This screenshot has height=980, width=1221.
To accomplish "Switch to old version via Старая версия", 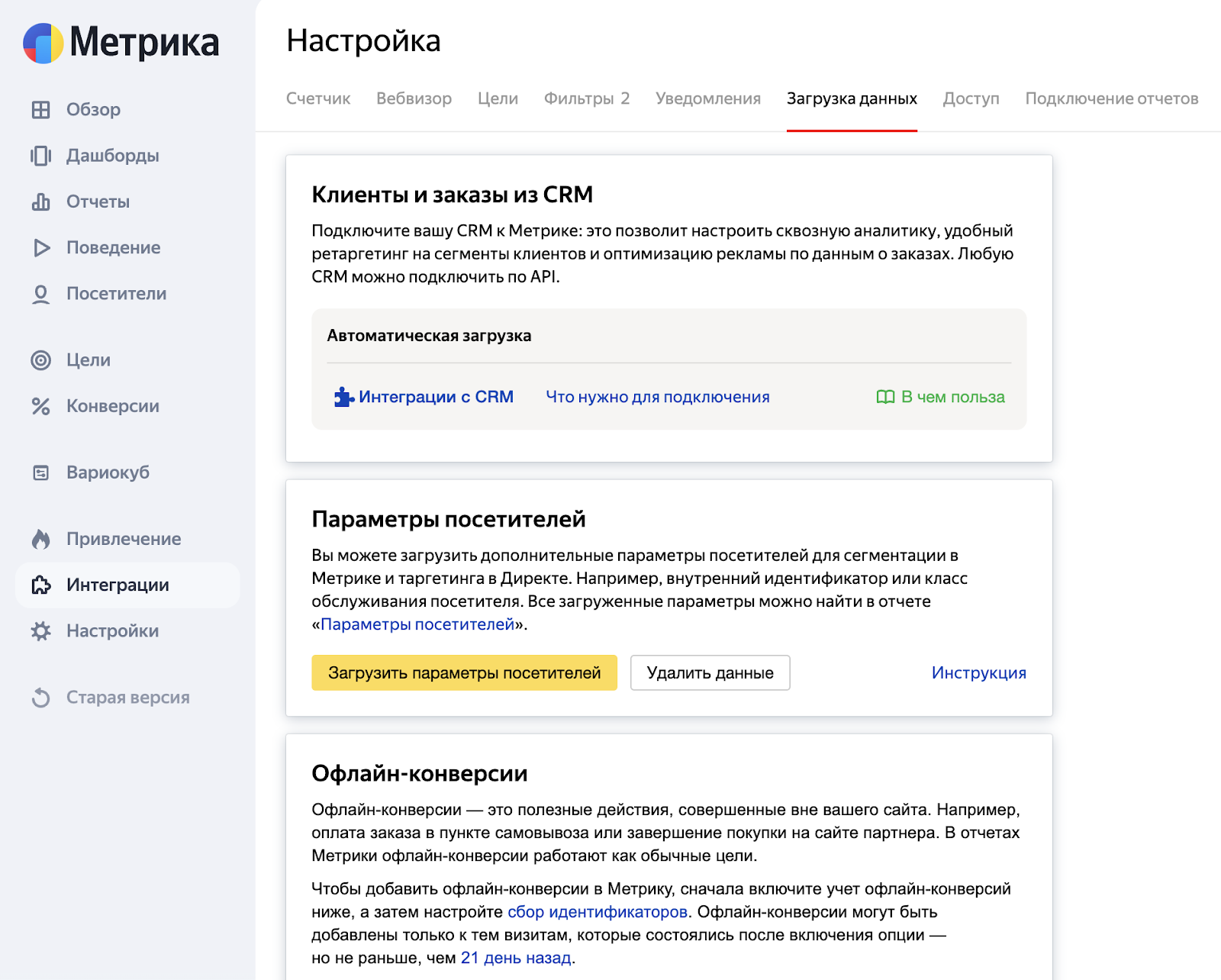I will click(128, 698).
